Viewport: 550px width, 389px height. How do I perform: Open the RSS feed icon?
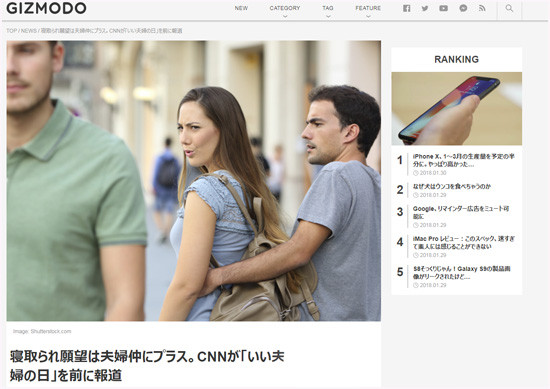(x=482, y=8)
